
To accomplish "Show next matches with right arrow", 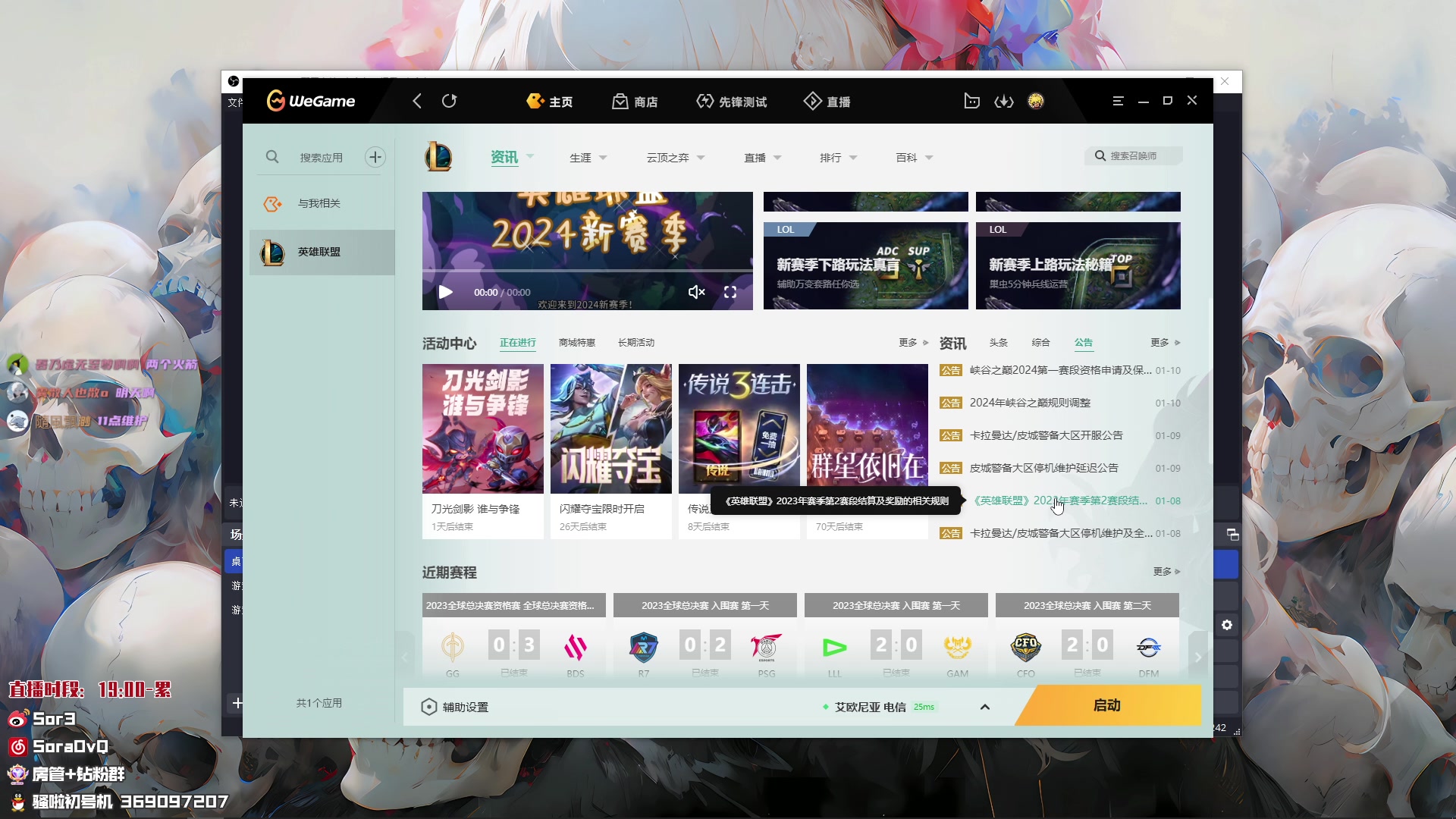I will click(x=1198, y=657).
